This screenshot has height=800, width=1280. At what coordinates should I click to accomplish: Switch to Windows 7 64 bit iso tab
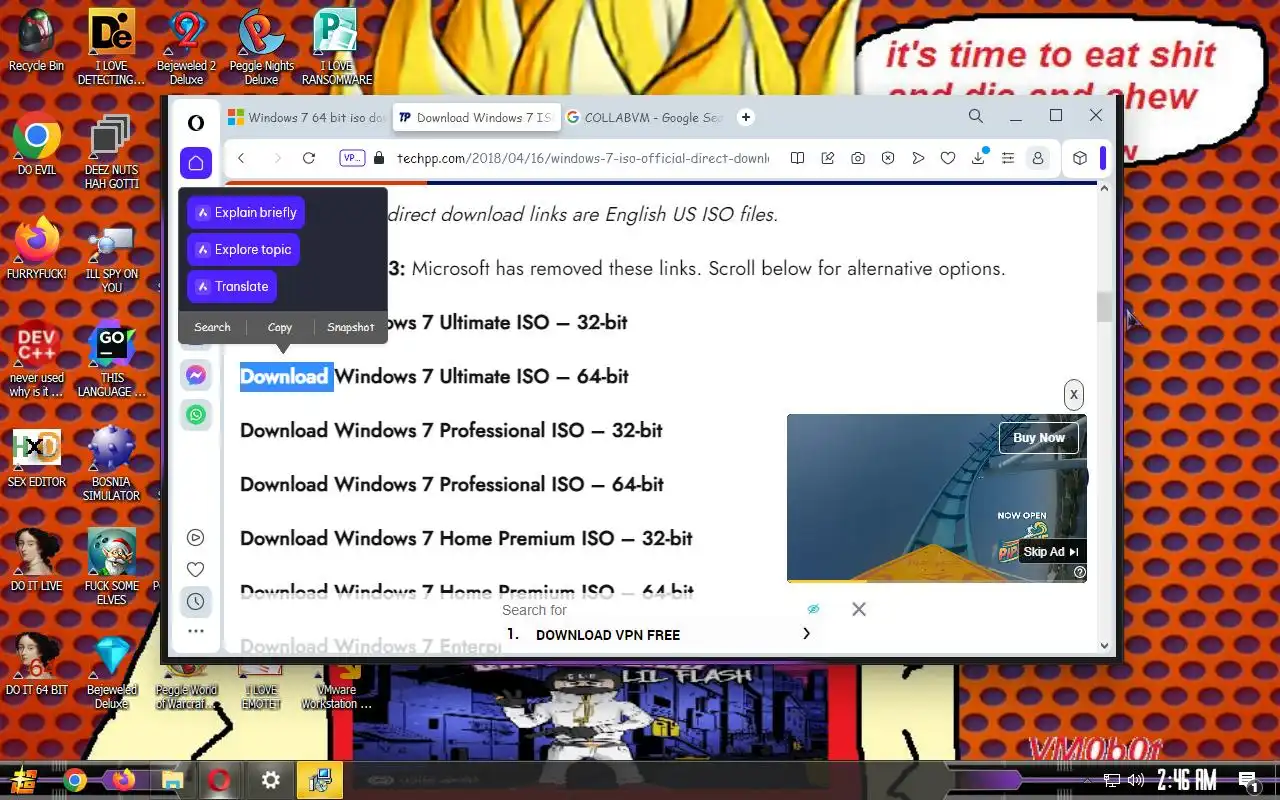click(306, 117)
